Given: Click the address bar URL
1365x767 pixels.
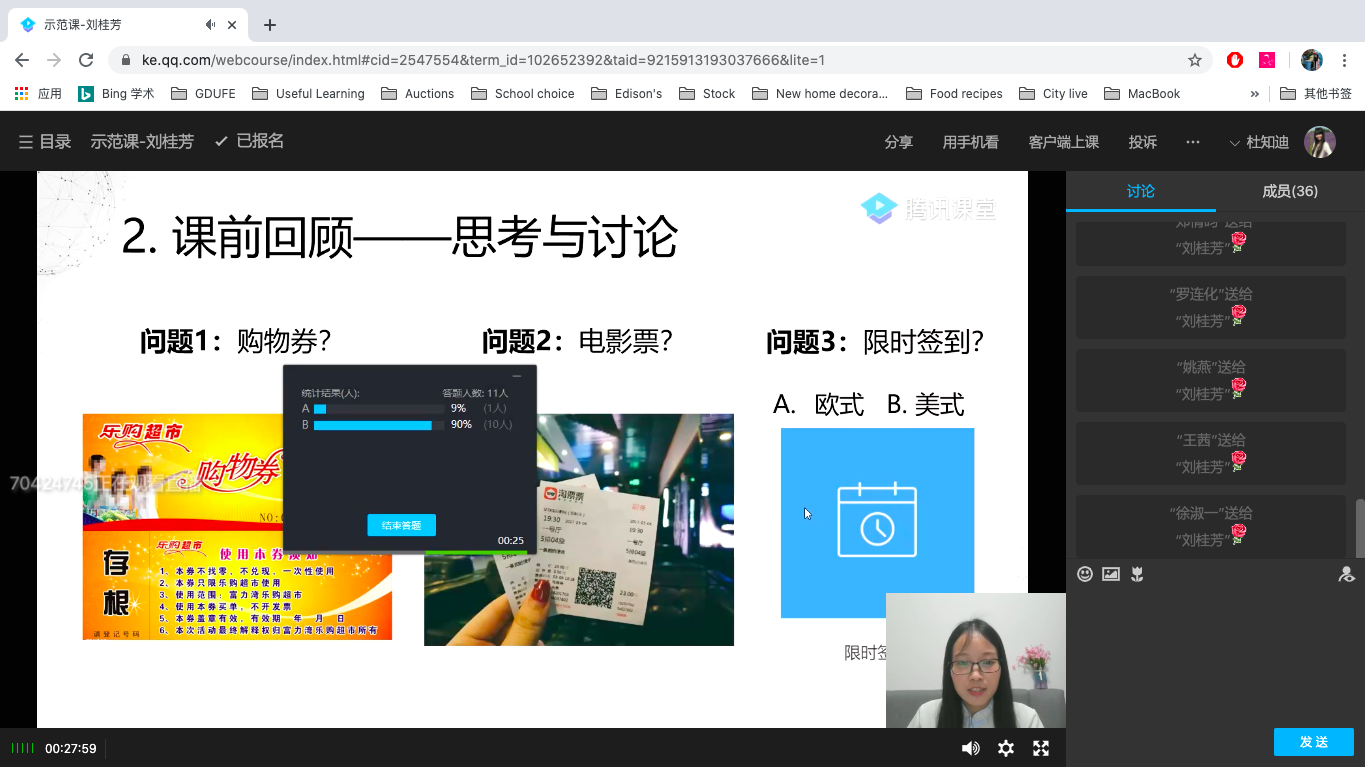Looking at the screenshot, I should (x=483, y=60).
